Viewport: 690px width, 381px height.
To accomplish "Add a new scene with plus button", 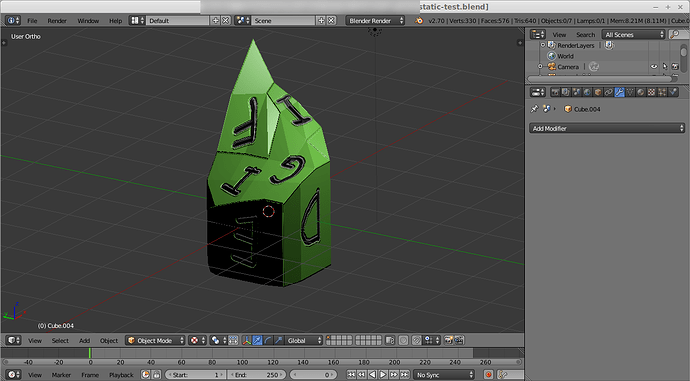I will pos(321,21).
